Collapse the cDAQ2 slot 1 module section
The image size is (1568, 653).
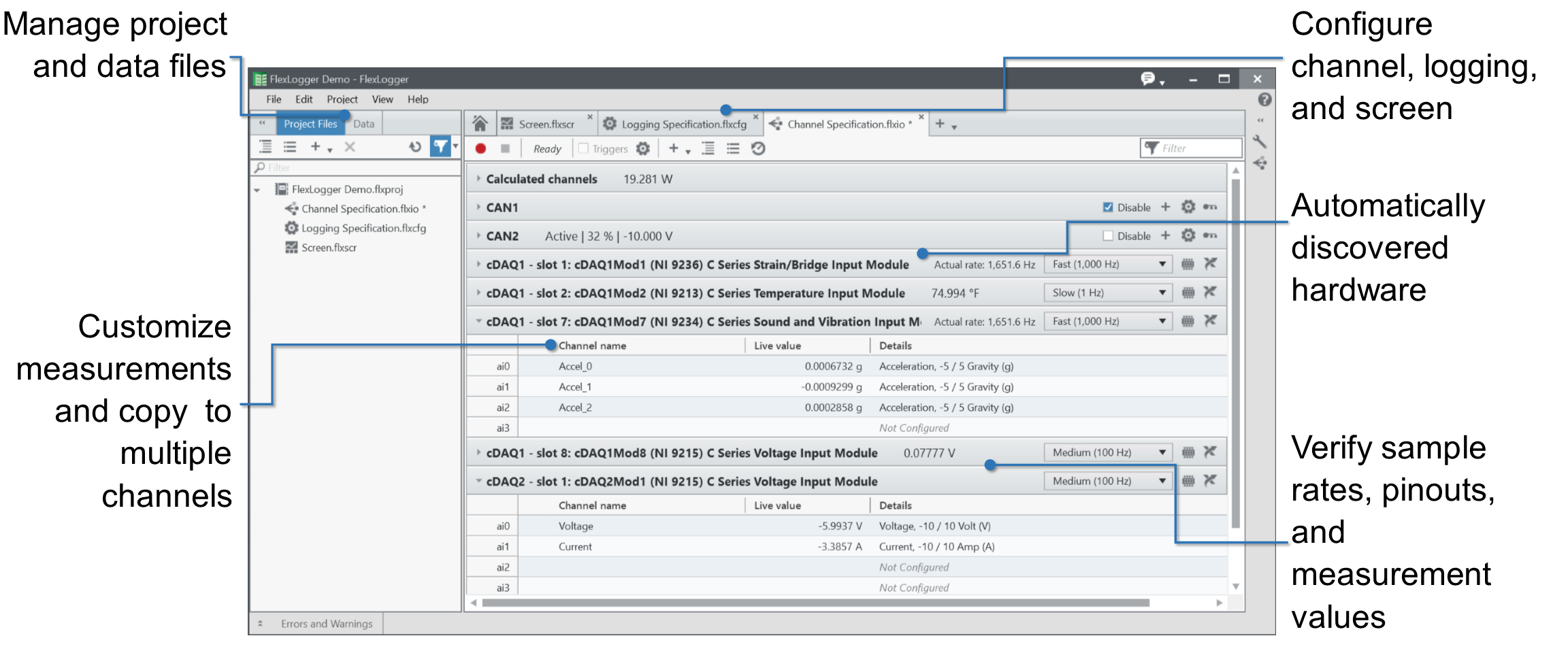pyautogui.click(x=478, y=481)
